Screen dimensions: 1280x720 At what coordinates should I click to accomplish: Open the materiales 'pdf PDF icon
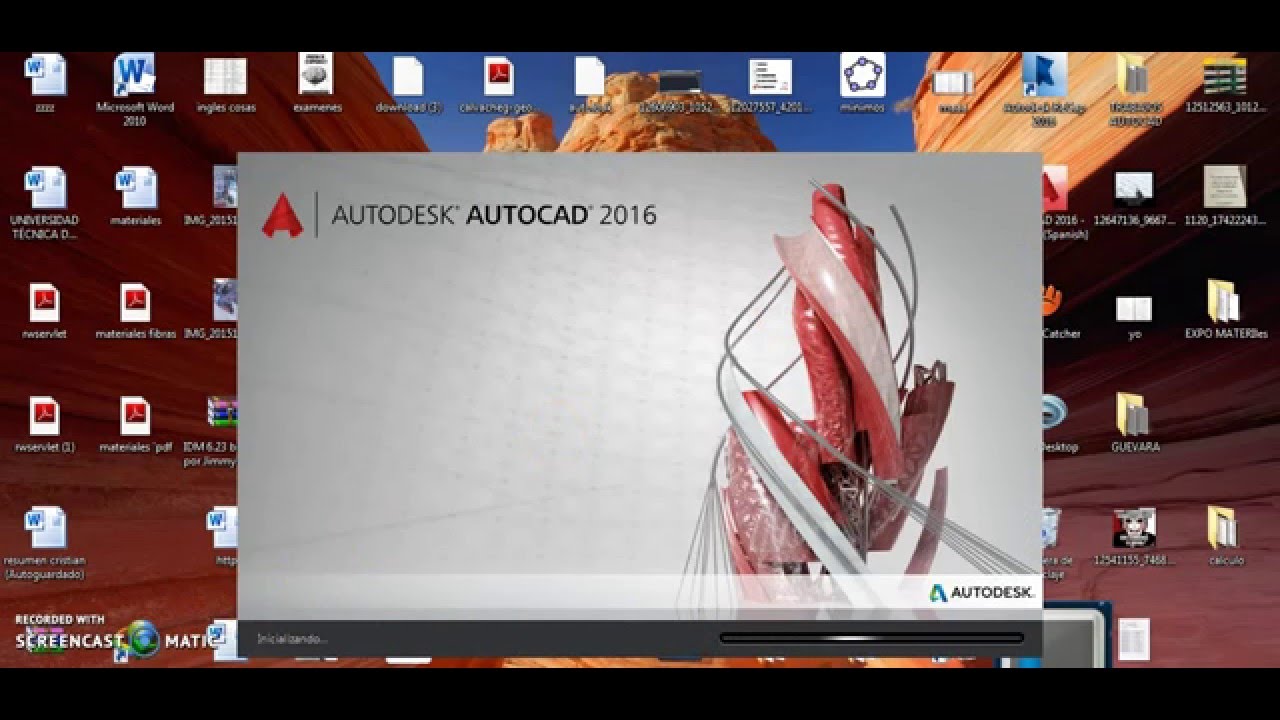[x=135, y=416]
